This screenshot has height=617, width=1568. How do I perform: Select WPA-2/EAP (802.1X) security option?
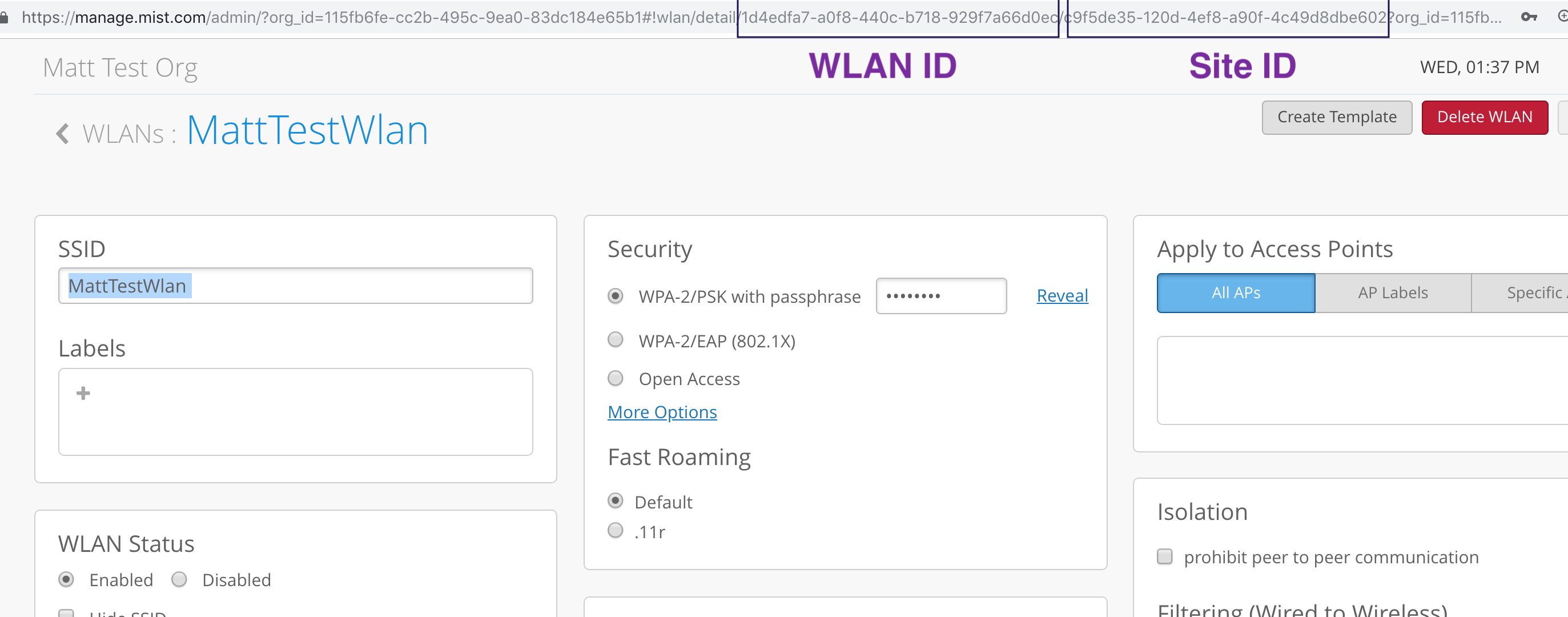[616, 340]
